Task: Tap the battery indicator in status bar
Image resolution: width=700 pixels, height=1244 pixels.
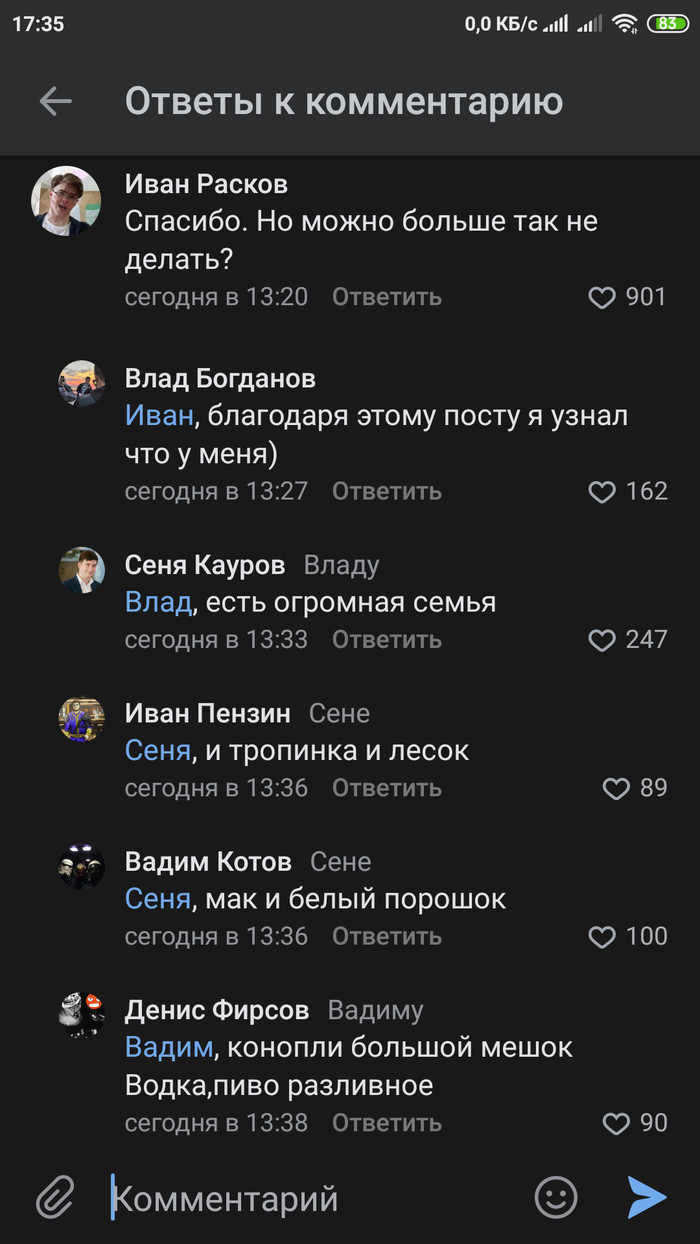Action: pyautogui.click(x=667, y=23)
